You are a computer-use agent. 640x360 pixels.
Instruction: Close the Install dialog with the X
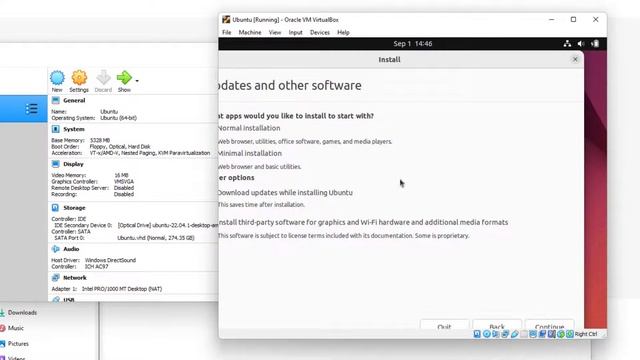tap(575, 60)
